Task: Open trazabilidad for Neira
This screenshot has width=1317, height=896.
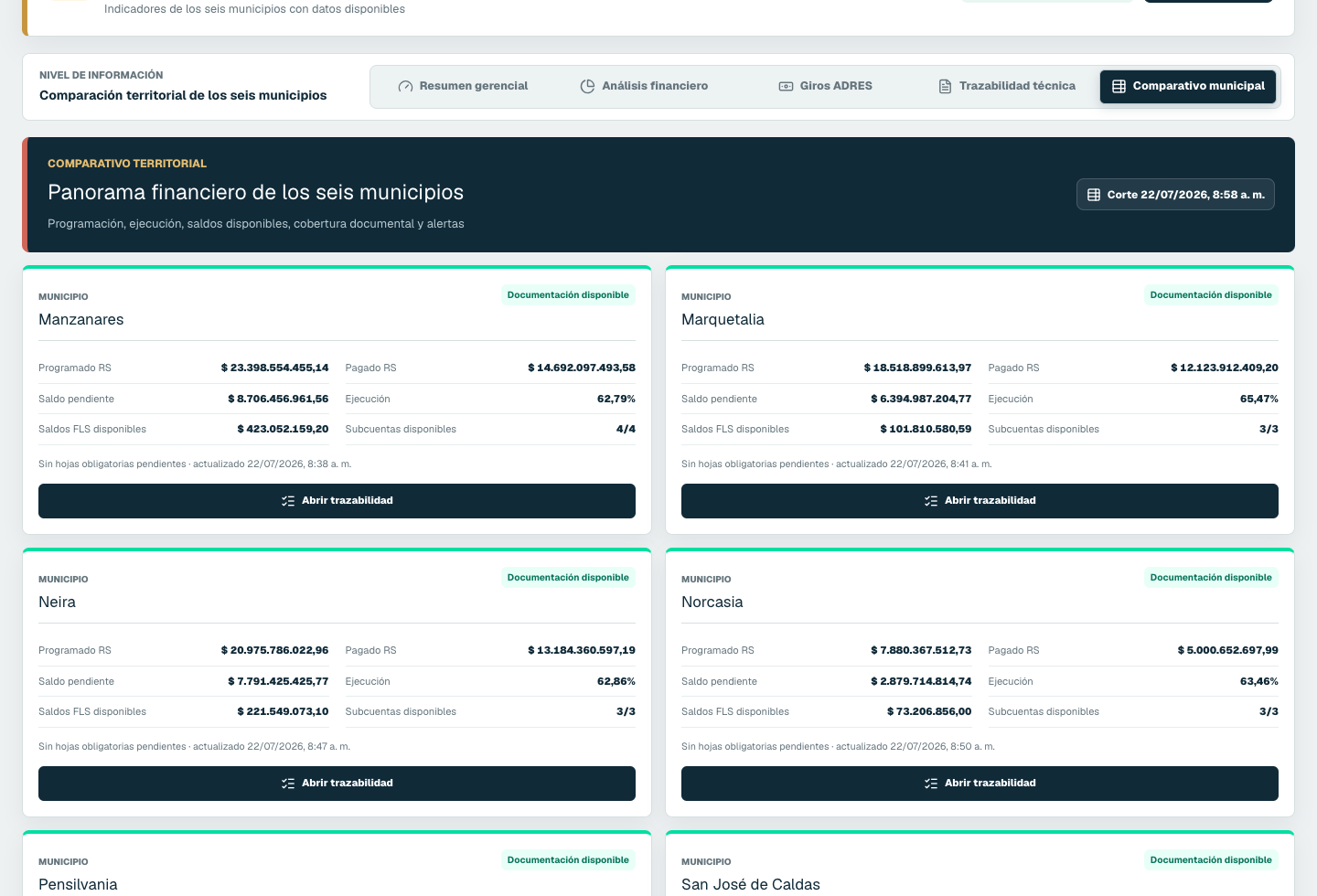Action: pos(337,784)
